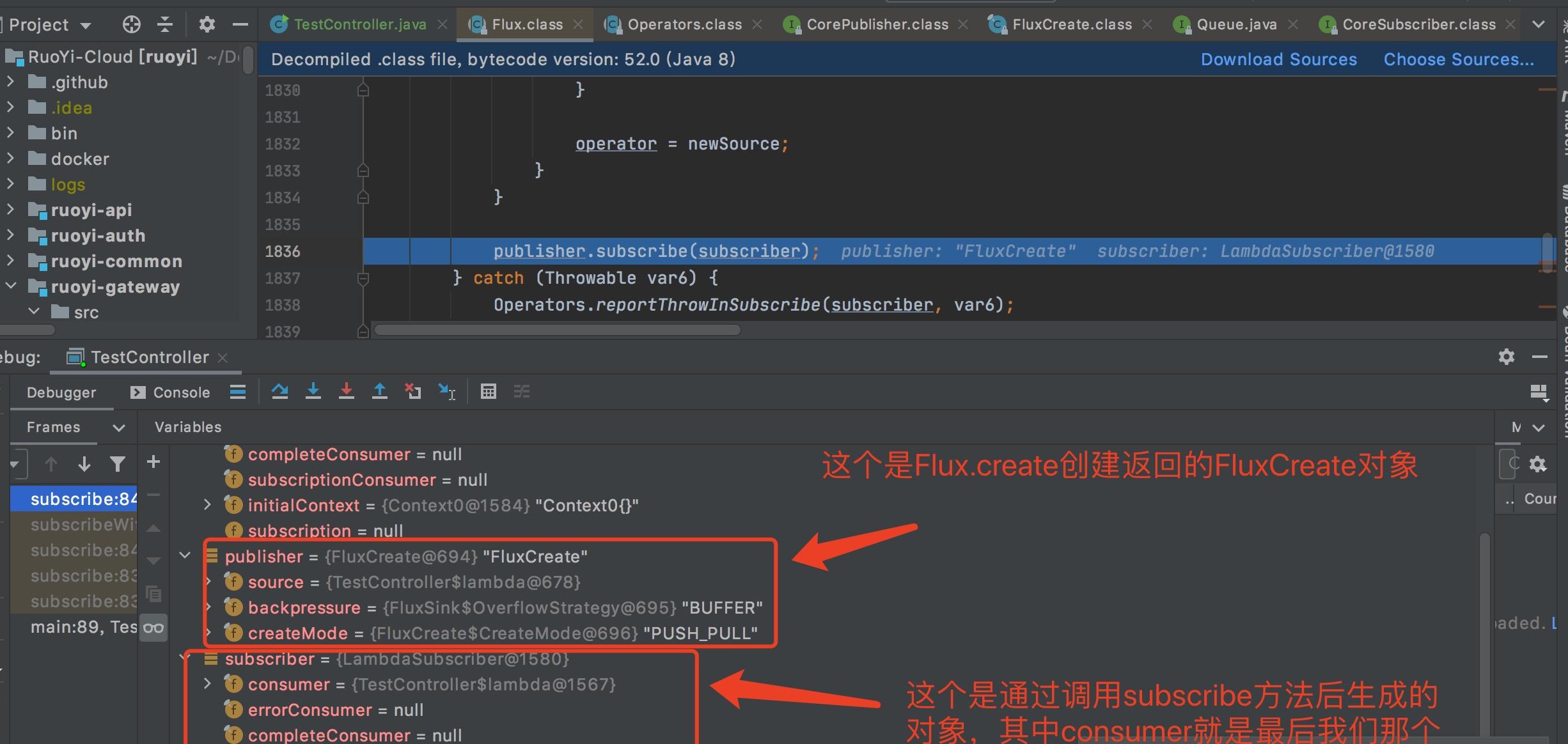This screenshot has width=1568, height=744.
Task: Click the locate/select opened file target icon
Action: pos(131,25)
